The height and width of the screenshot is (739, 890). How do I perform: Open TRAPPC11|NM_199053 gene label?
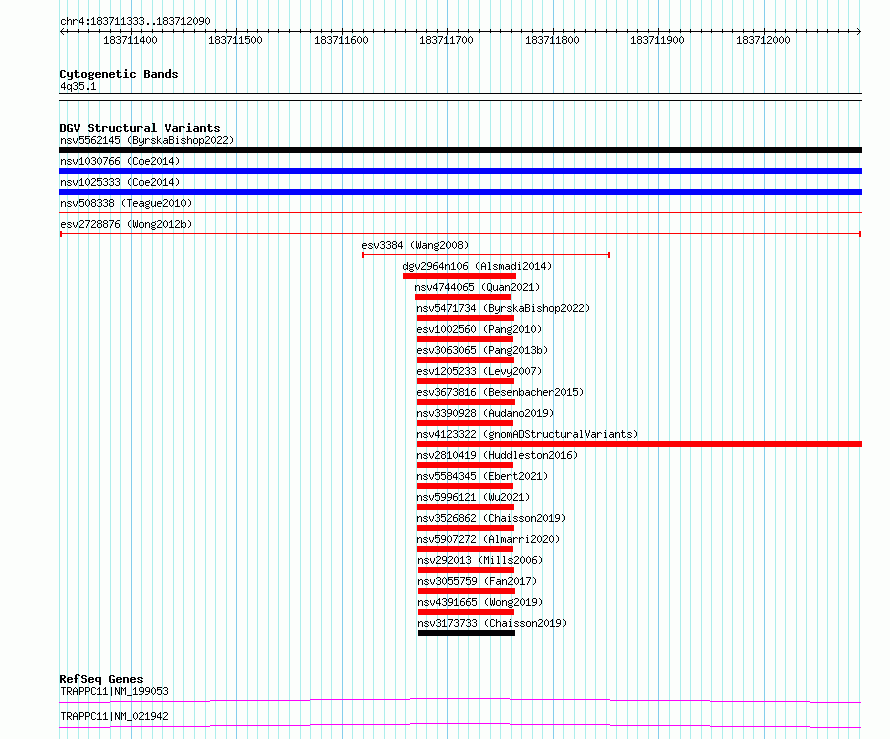(114, 691)
